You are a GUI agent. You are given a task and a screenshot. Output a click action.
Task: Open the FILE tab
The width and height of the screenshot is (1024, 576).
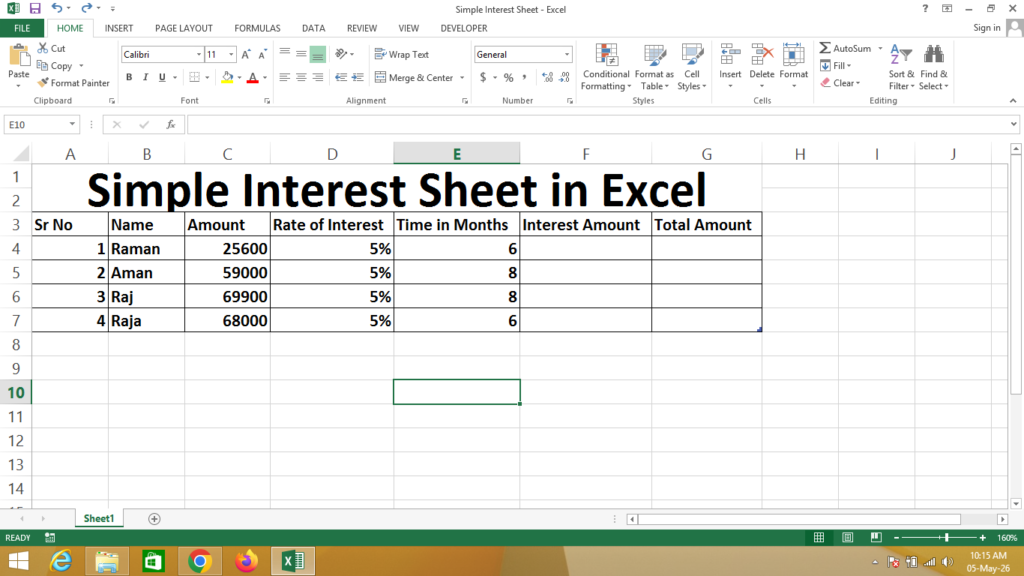pyautogui.click(x=22, y=28)
